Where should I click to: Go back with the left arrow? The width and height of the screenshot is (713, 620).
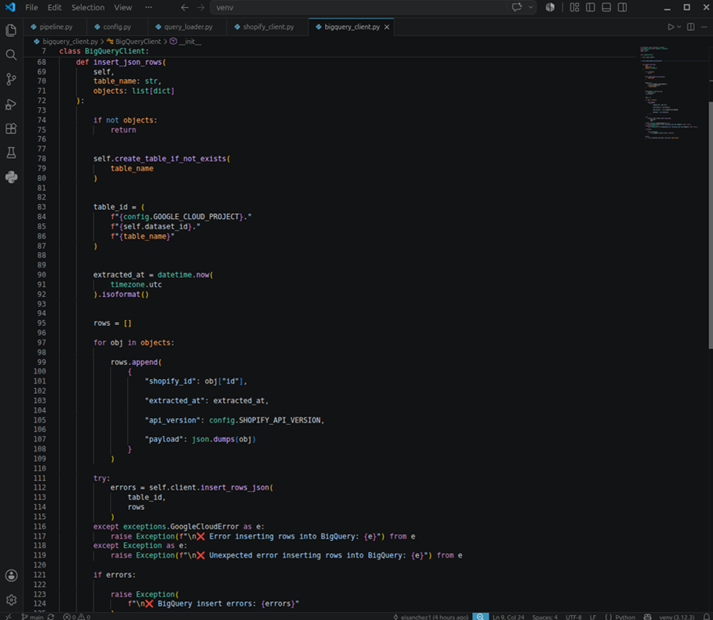click(x=185, y=7)
